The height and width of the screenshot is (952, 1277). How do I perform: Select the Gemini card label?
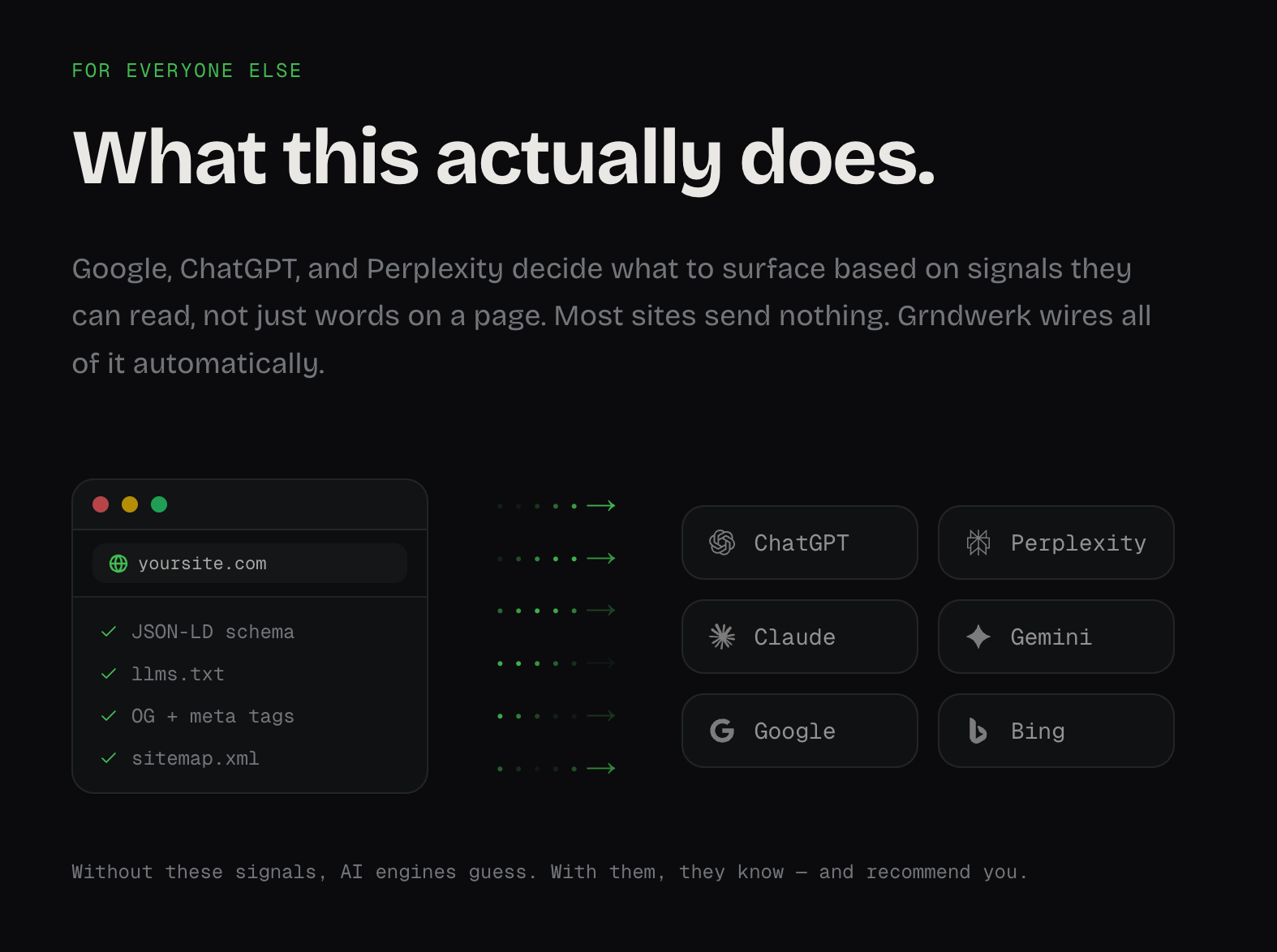[1051, 637]
